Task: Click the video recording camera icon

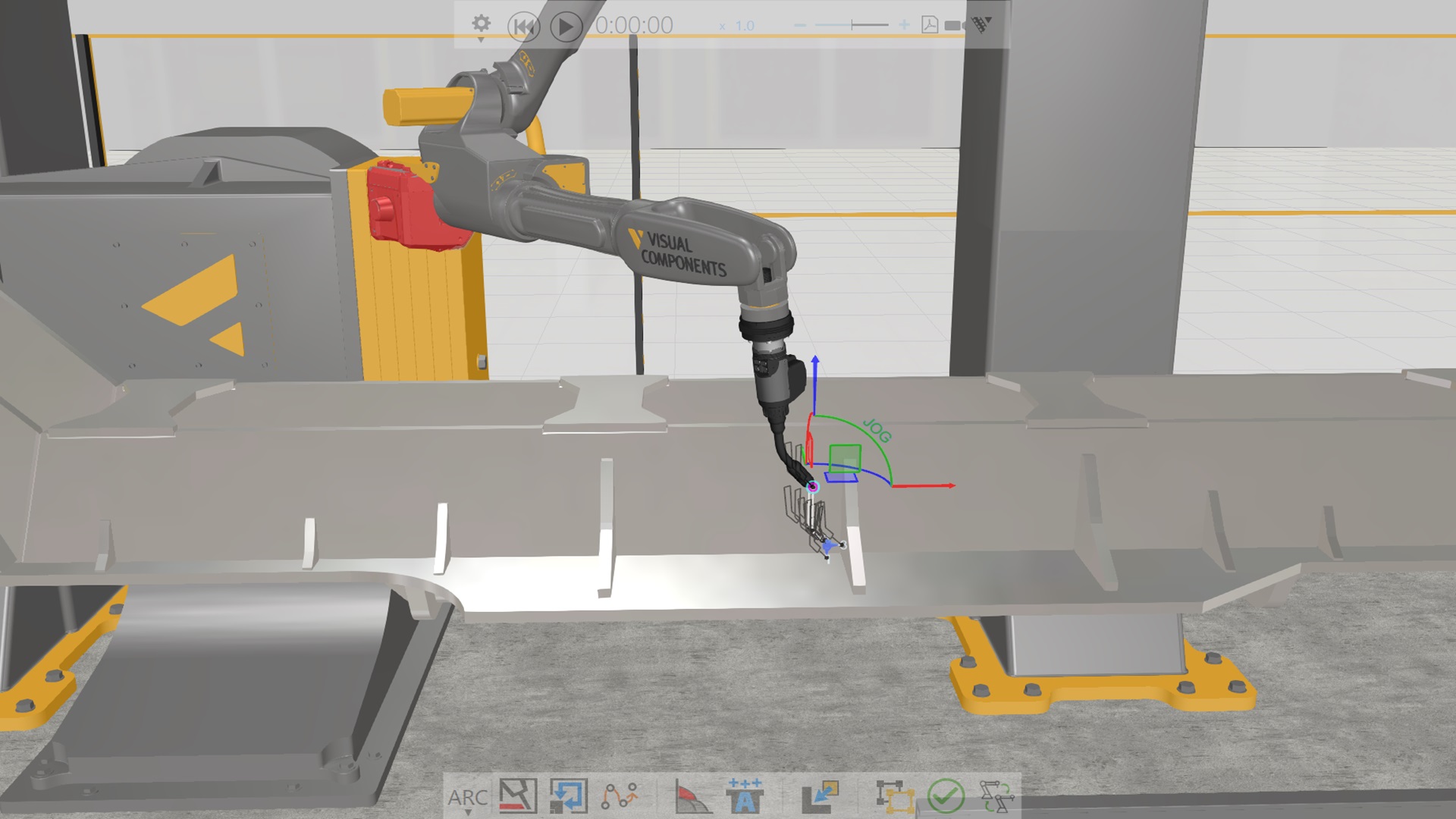Action: pyautogui.click(x=954, y=26)
